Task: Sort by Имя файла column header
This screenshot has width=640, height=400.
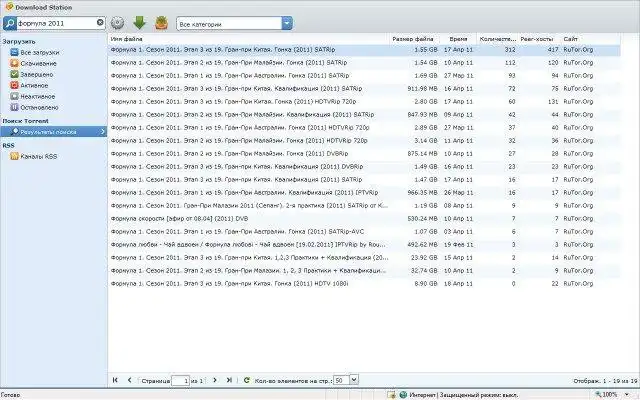Action: pyautogui.click(x=248, y=39)
